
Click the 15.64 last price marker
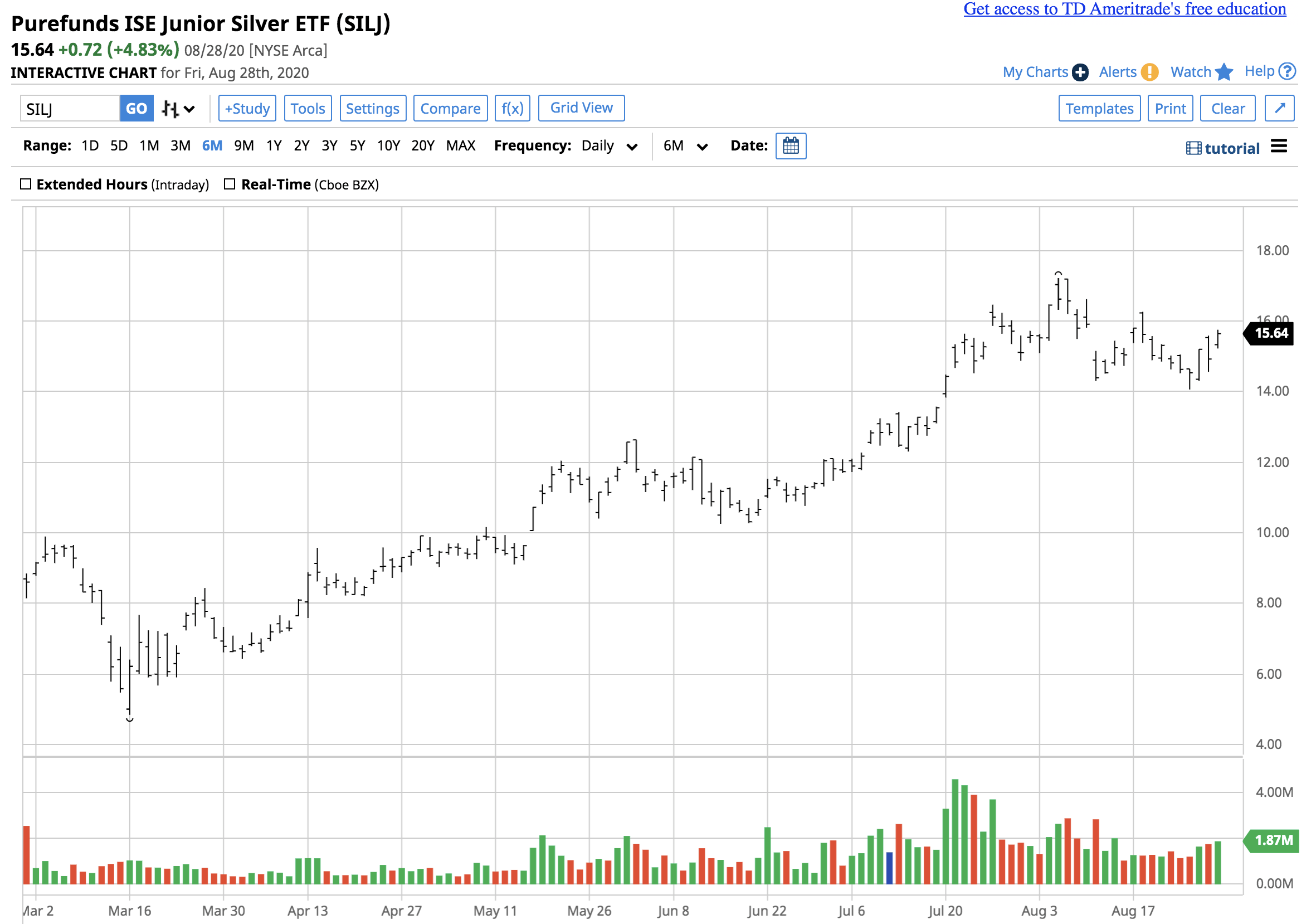coord(1268,333)
